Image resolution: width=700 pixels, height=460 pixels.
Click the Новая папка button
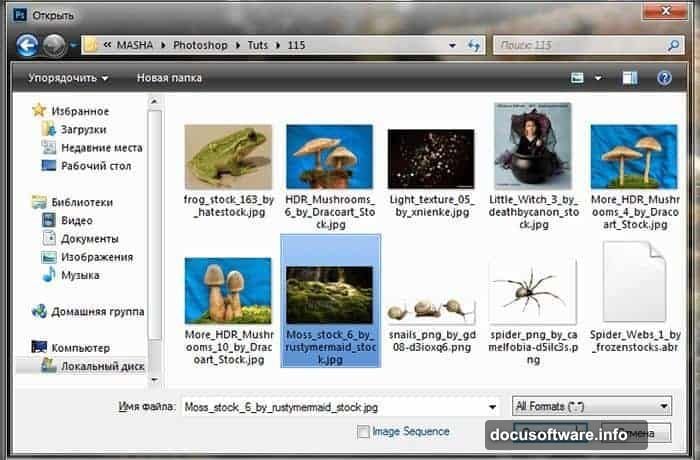point(169,77)
